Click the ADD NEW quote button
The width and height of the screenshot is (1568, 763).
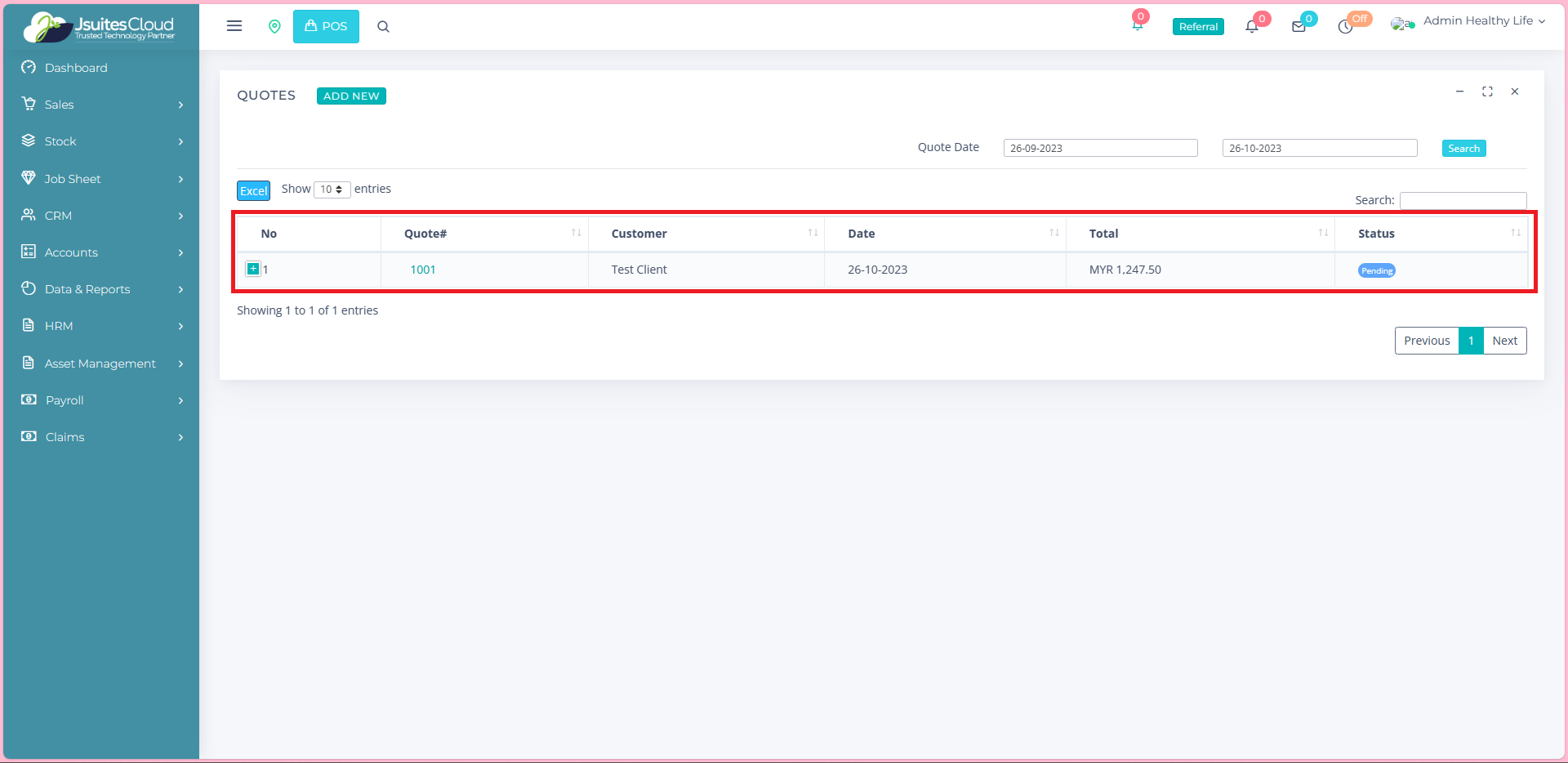(x=351, y=96)
